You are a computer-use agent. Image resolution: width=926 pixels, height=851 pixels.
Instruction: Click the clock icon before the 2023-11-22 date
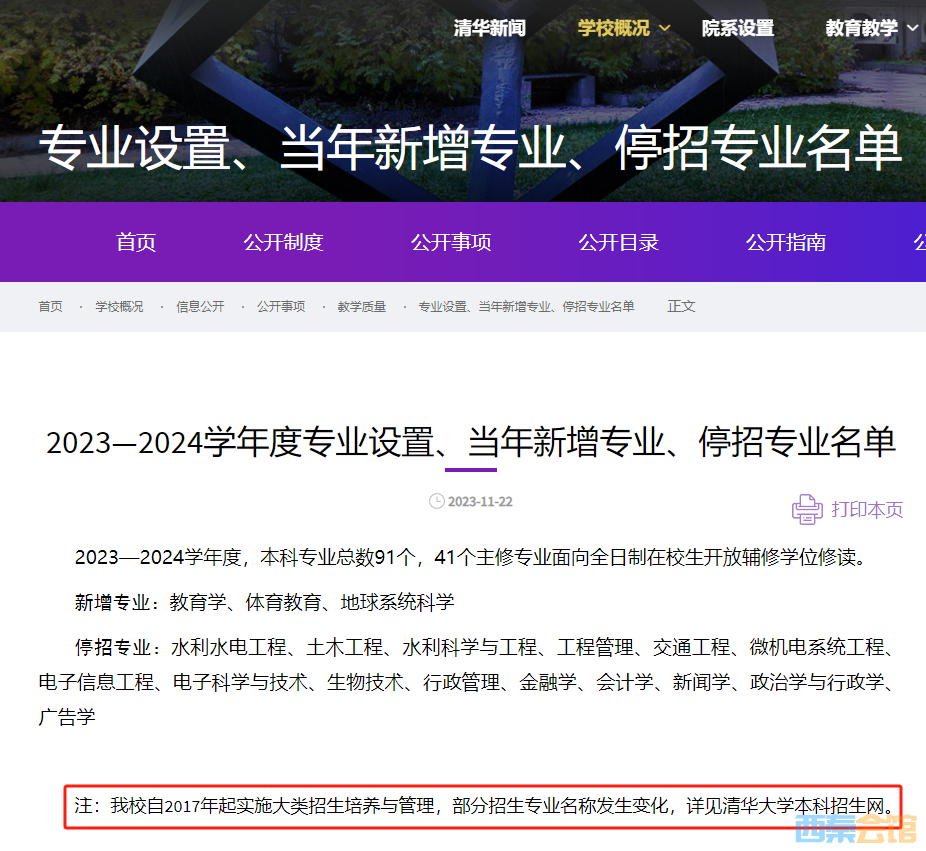436,501
